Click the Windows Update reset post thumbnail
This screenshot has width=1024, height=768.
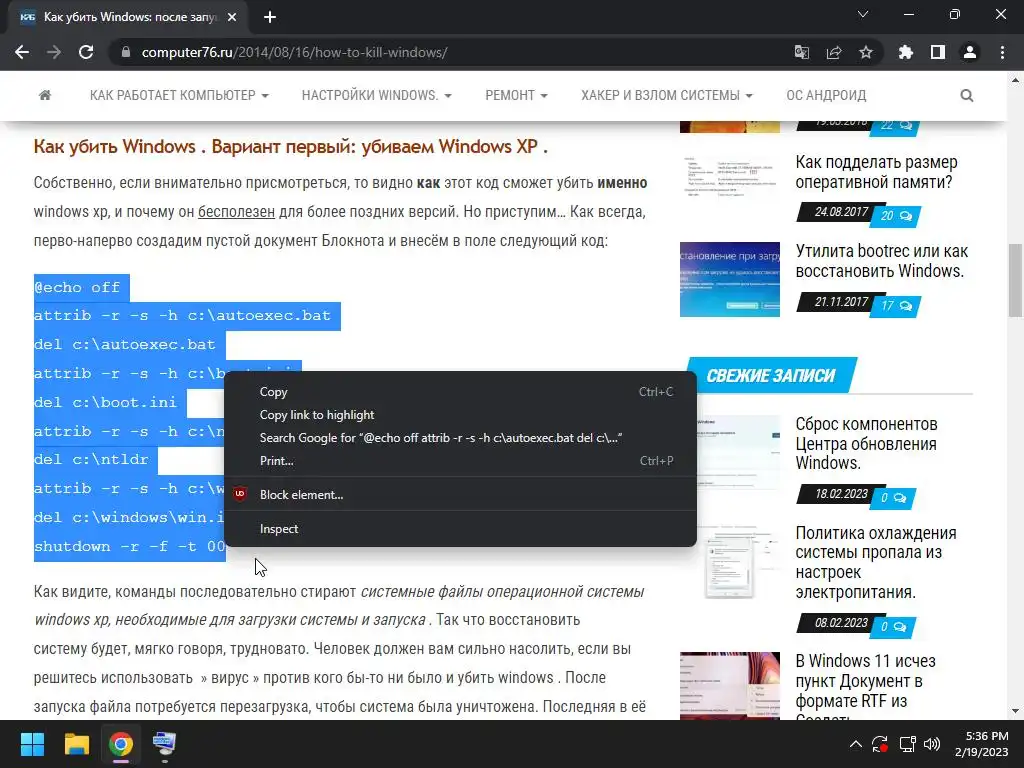729,452
